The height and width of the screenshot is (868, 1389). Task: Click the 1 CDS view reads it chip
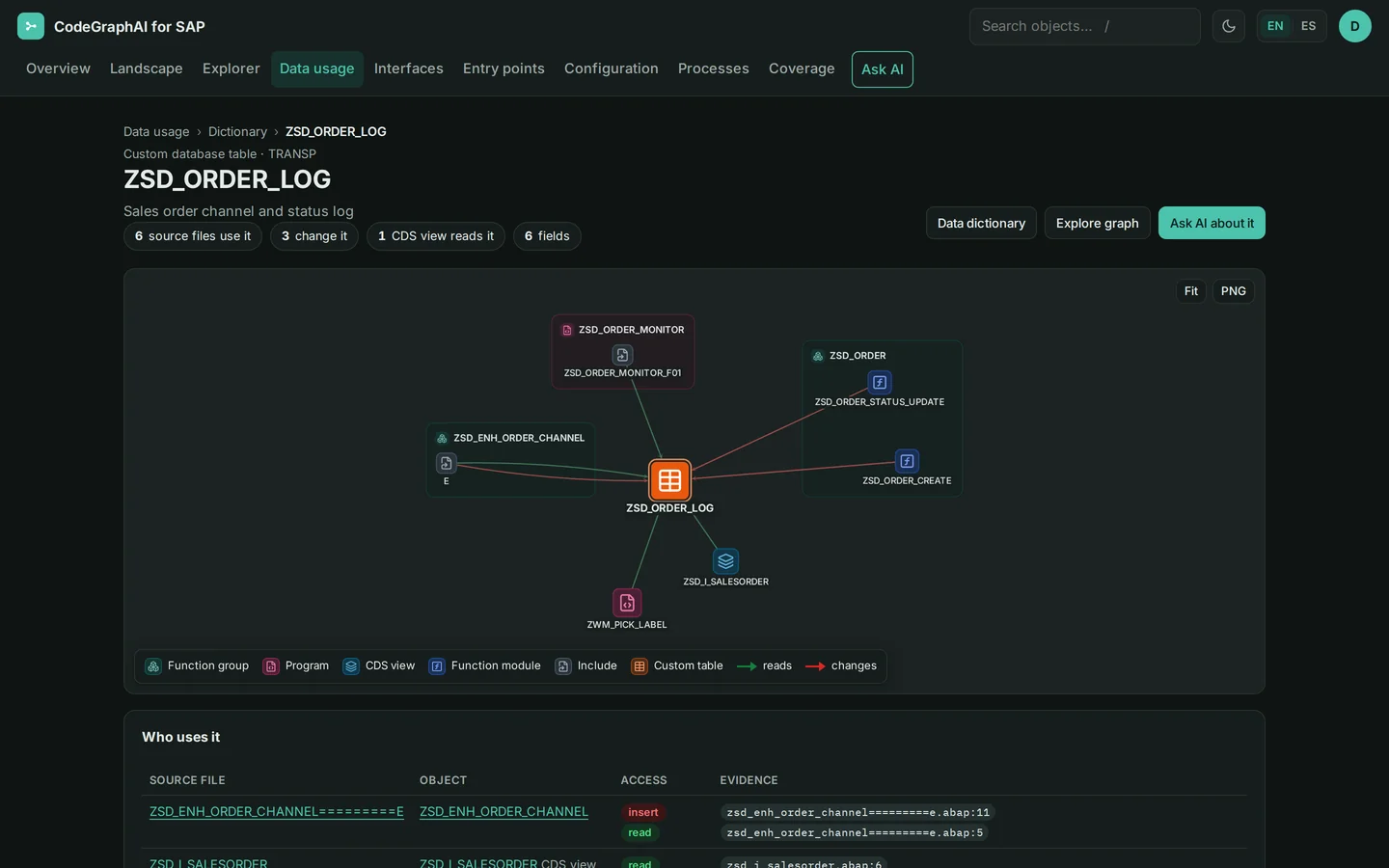tap(436, 236)
